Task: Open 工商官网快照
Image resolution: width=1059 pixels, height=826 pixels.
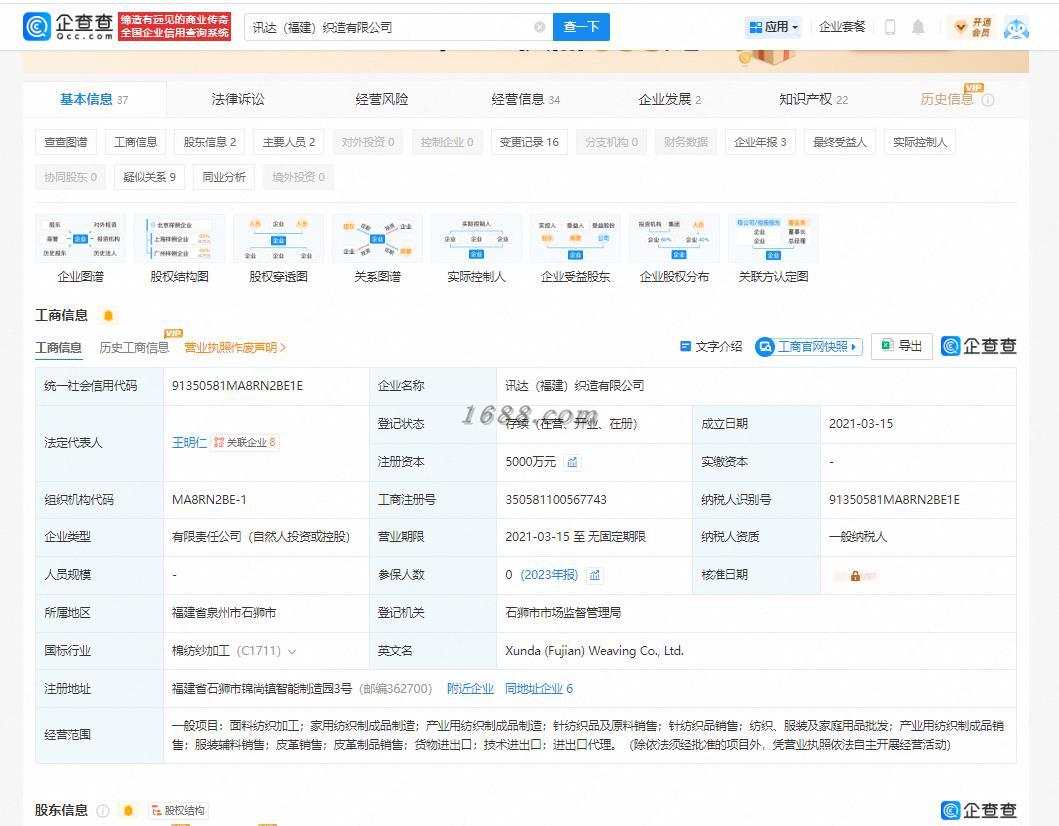Action: click(x=808, y=346)
